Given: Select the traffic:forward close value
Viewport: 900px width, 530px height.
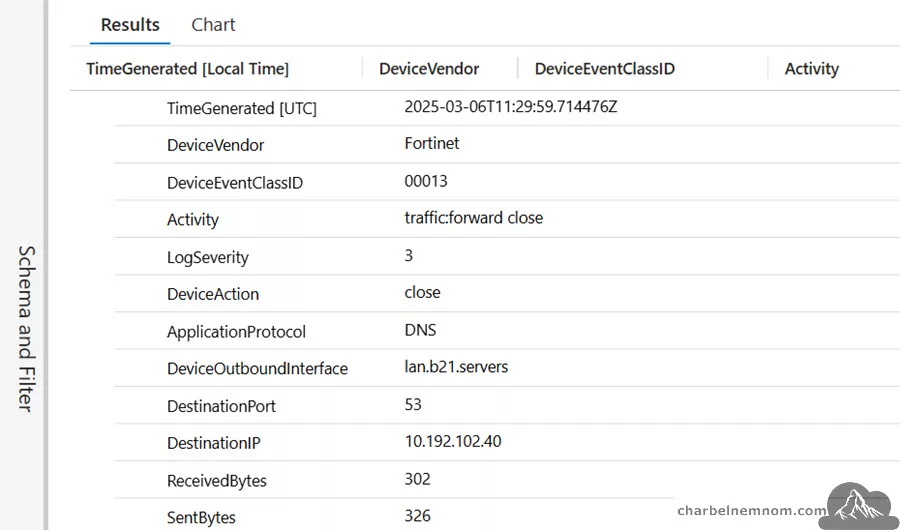Looking at the screenshot, I should (474, 218).
